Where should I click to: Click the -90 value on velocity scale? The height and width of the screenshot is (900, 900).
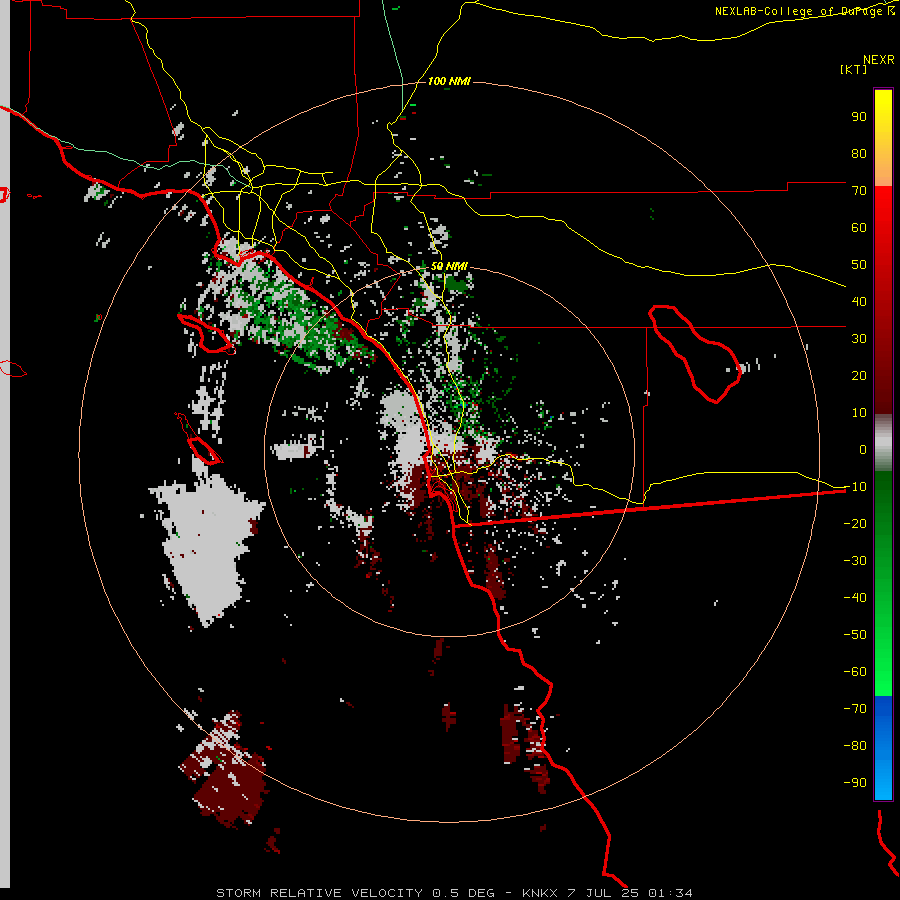[855, 783]
